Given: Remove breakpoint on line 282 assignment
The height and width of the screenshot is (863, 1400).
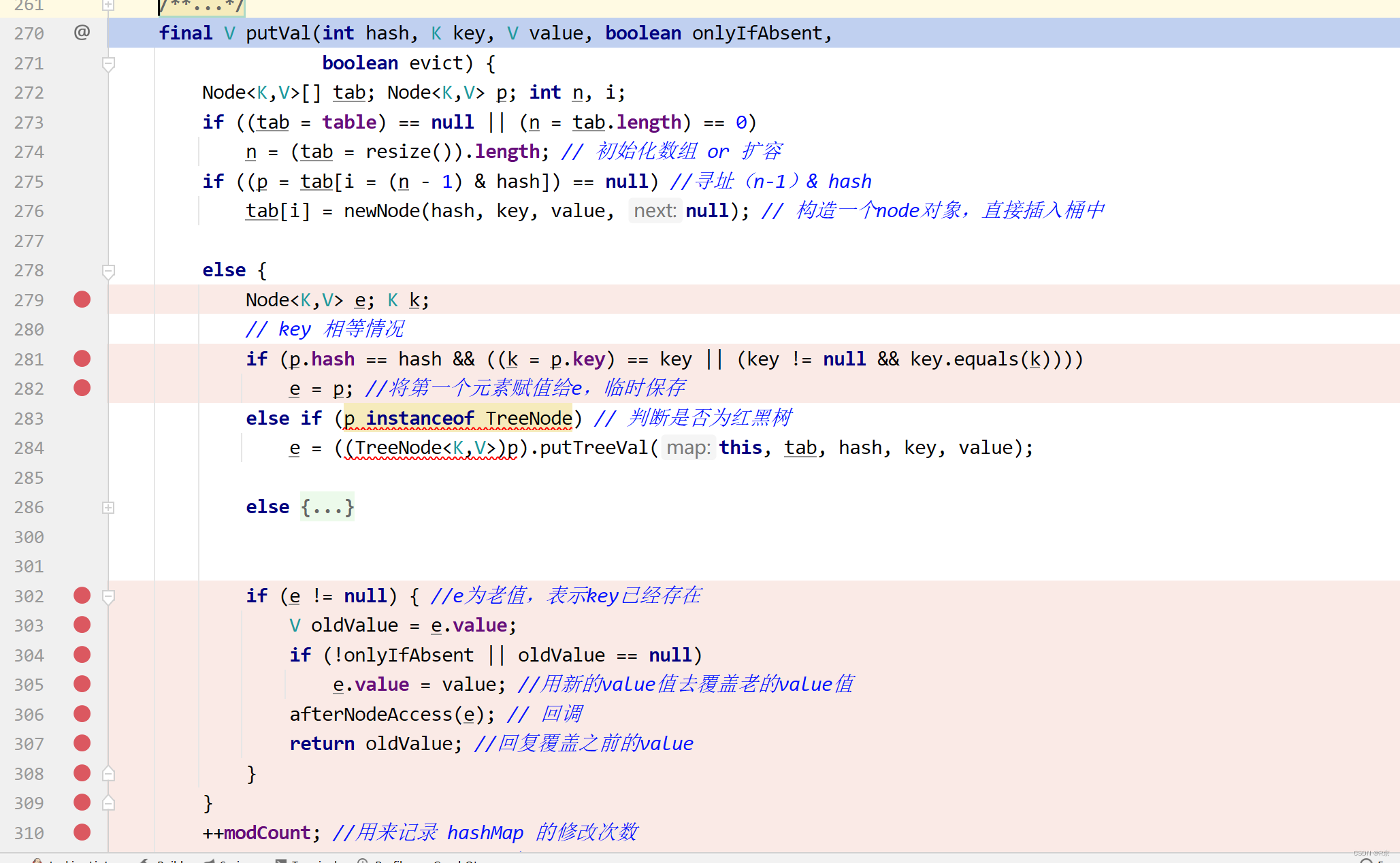Looking at the screenshot, I should point(82,388).
